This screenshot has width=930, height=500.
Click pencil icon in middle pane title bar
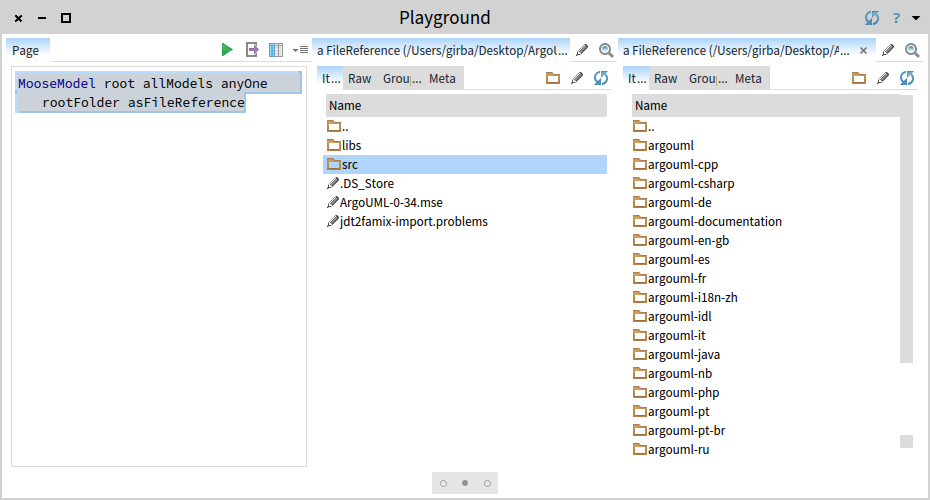[582, 50]
